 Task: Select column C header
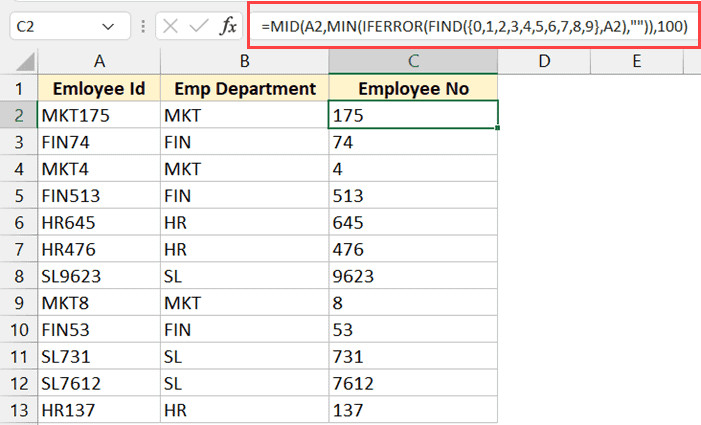pos(413,62)
